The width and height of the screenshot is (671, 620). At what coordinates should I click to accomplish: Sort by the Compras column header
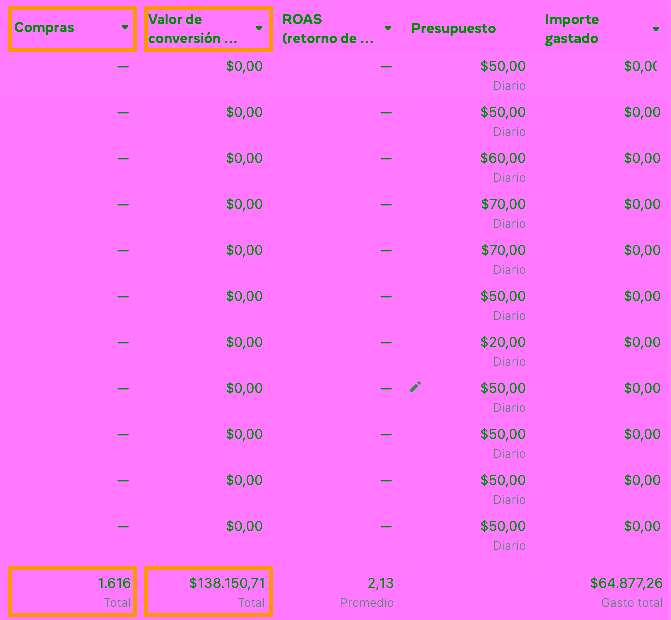coord(45,28)
